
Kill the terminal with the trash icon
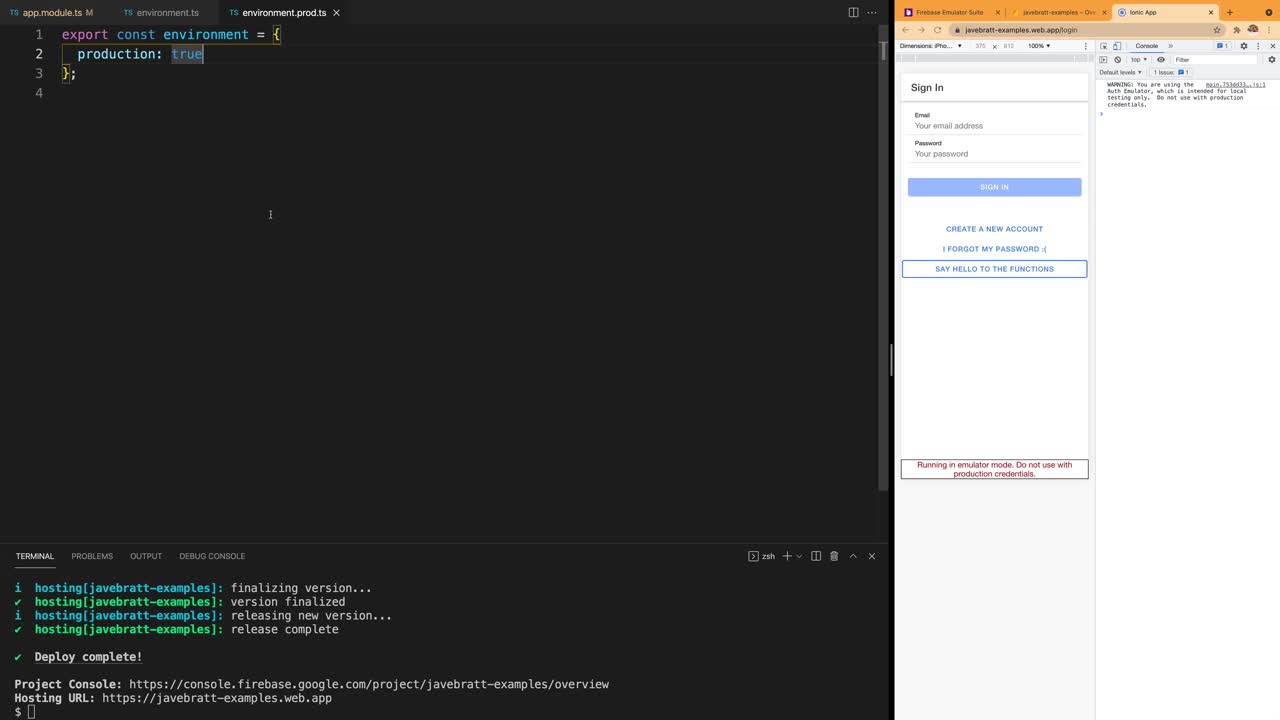(834, 556)
